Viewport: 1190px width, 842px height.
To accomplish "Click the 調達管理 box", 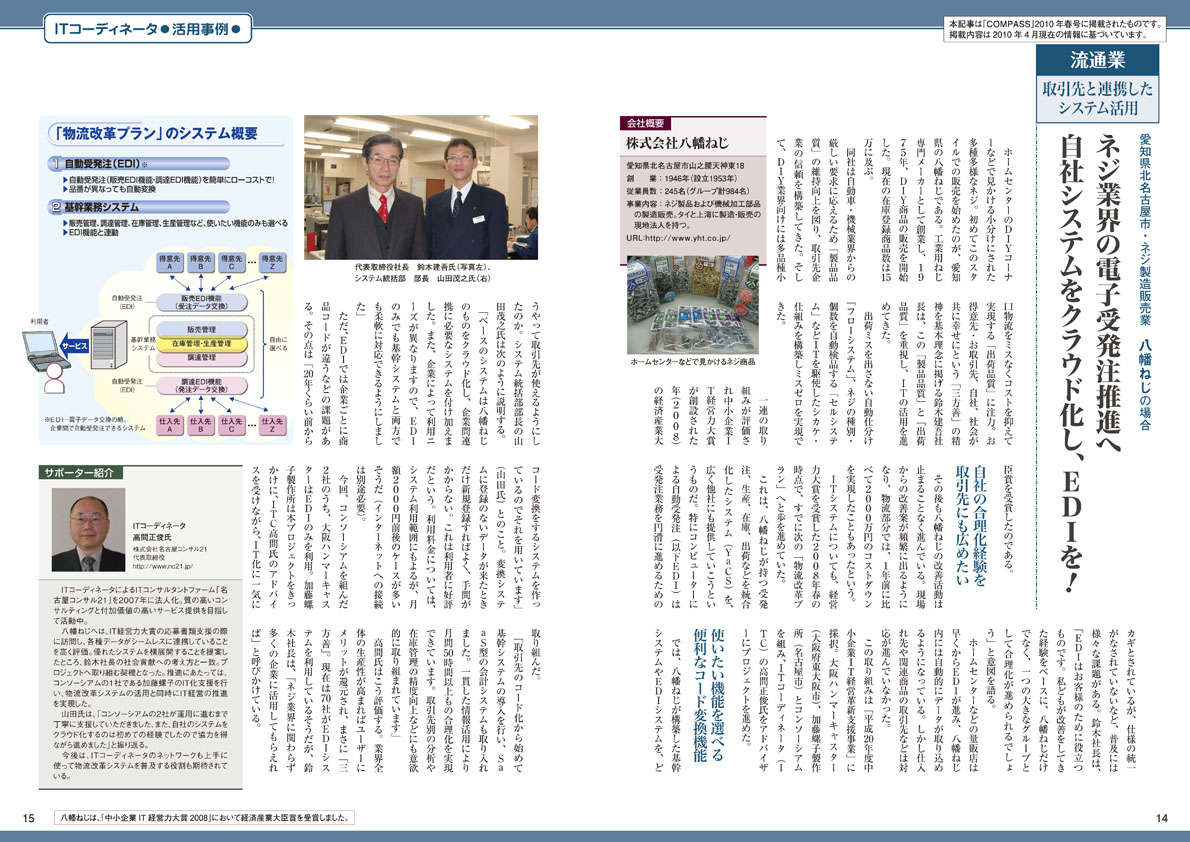I will click(201, 357).
